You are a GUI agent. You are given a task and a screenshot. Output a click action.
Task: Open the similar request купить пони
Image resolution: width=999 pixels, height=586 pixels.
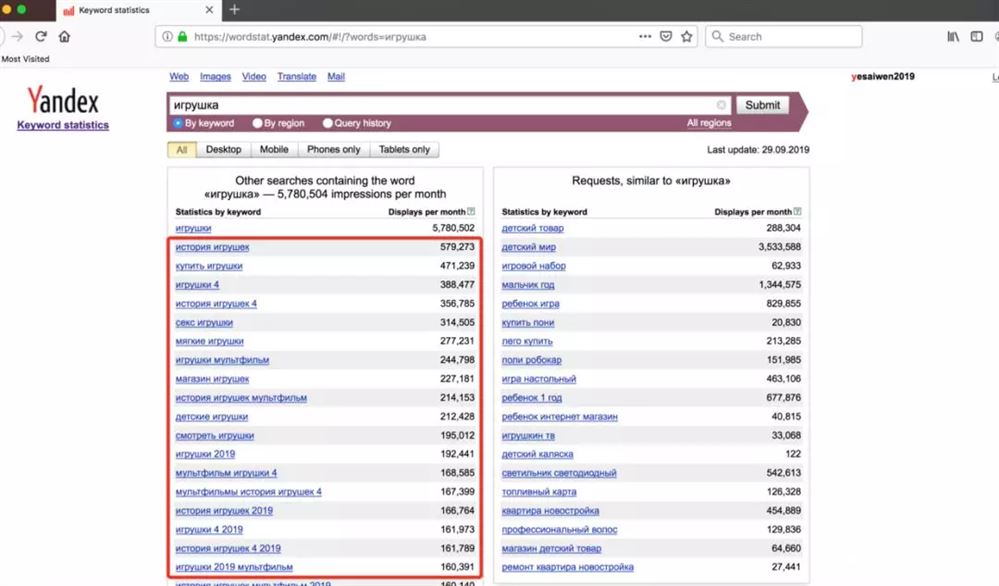click(528, 322)
